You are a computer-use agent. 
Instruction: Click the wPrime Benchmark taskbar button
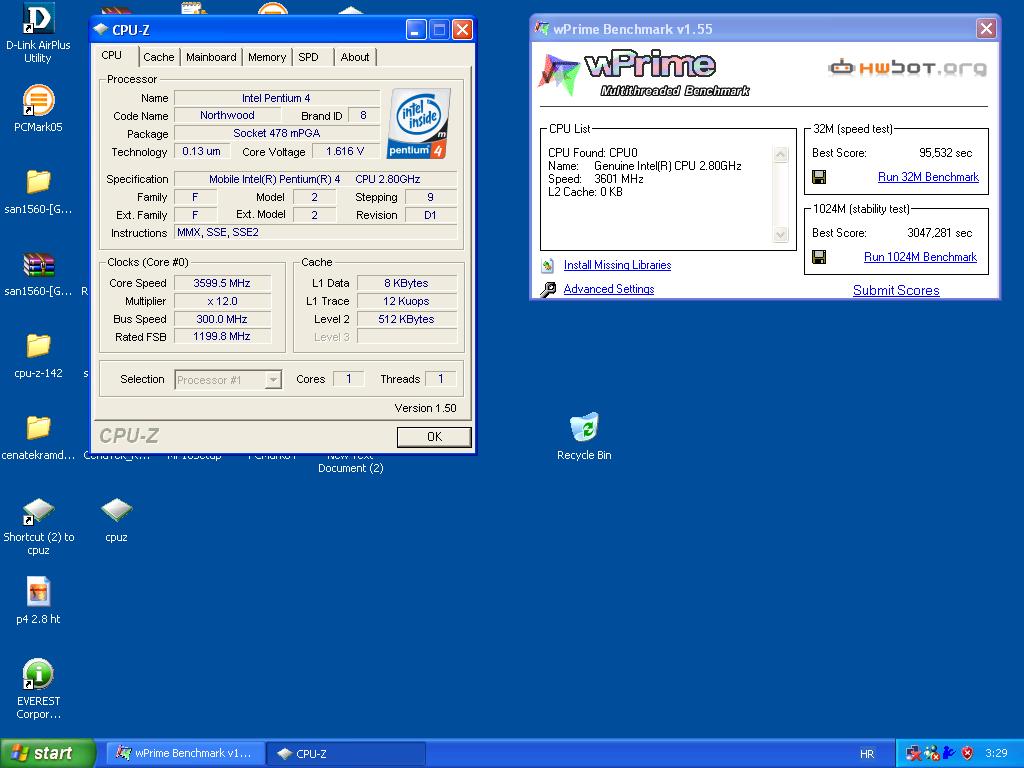point(185,753)
